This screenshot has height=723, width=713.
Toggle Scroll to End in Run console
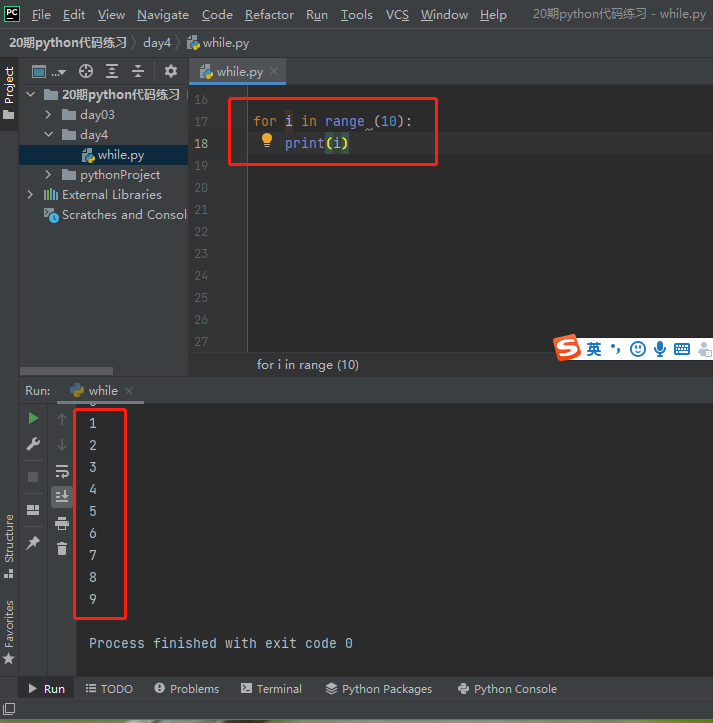pyautogui.click(x=62, y=497)
